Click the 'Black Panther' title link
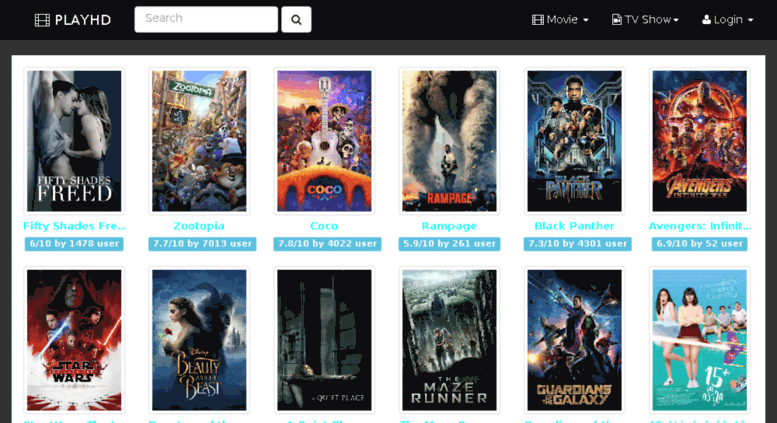 pos(574,226)
